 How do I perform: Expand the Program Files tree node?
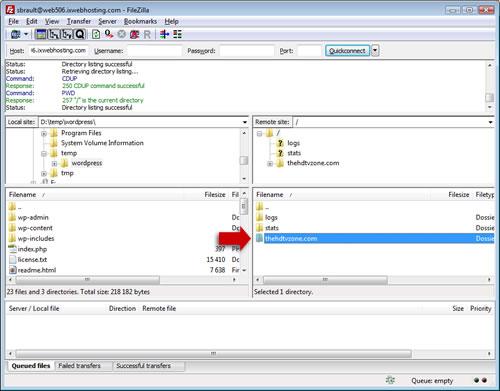point(44,133)
